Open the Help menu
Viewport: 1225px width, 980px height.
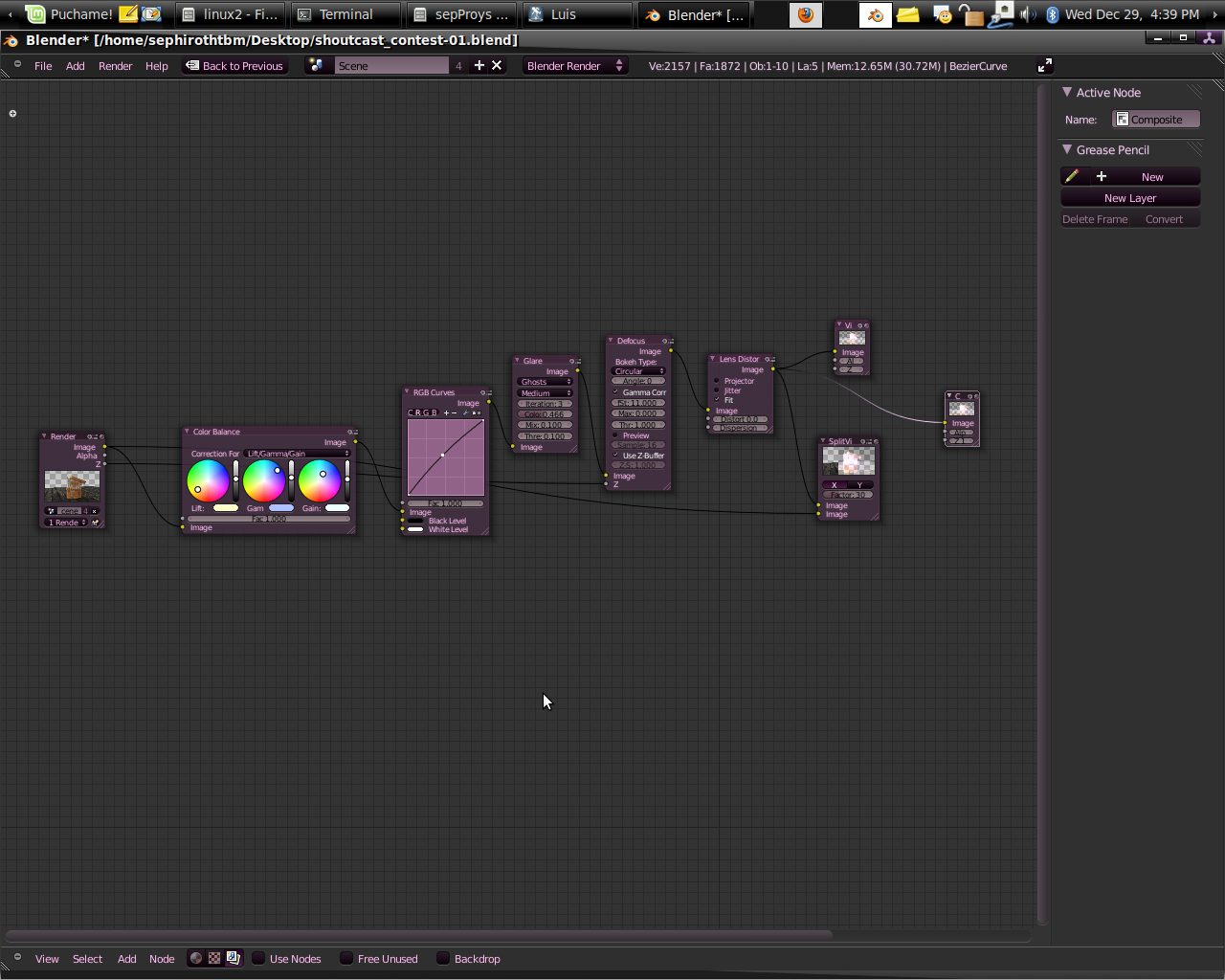coord(156,65)
